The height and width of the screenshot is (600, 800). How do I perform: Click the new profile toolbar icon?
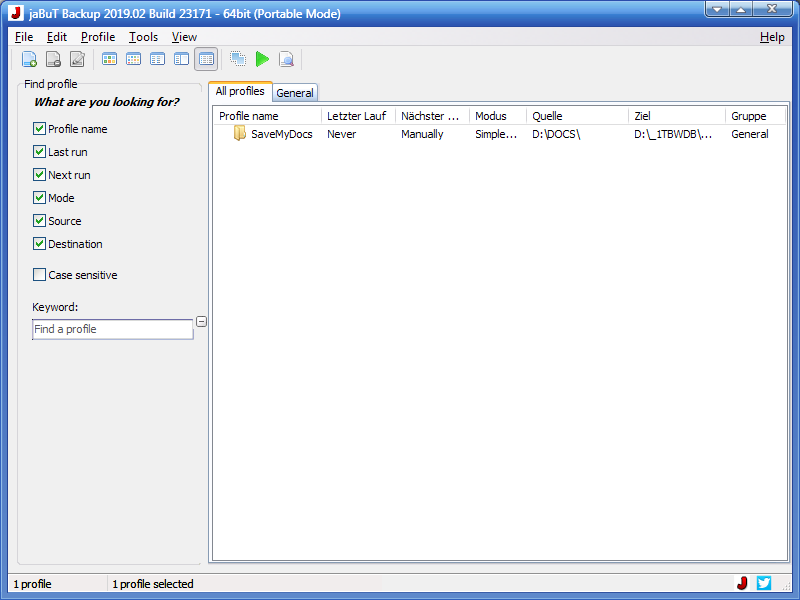pos(29,59)
